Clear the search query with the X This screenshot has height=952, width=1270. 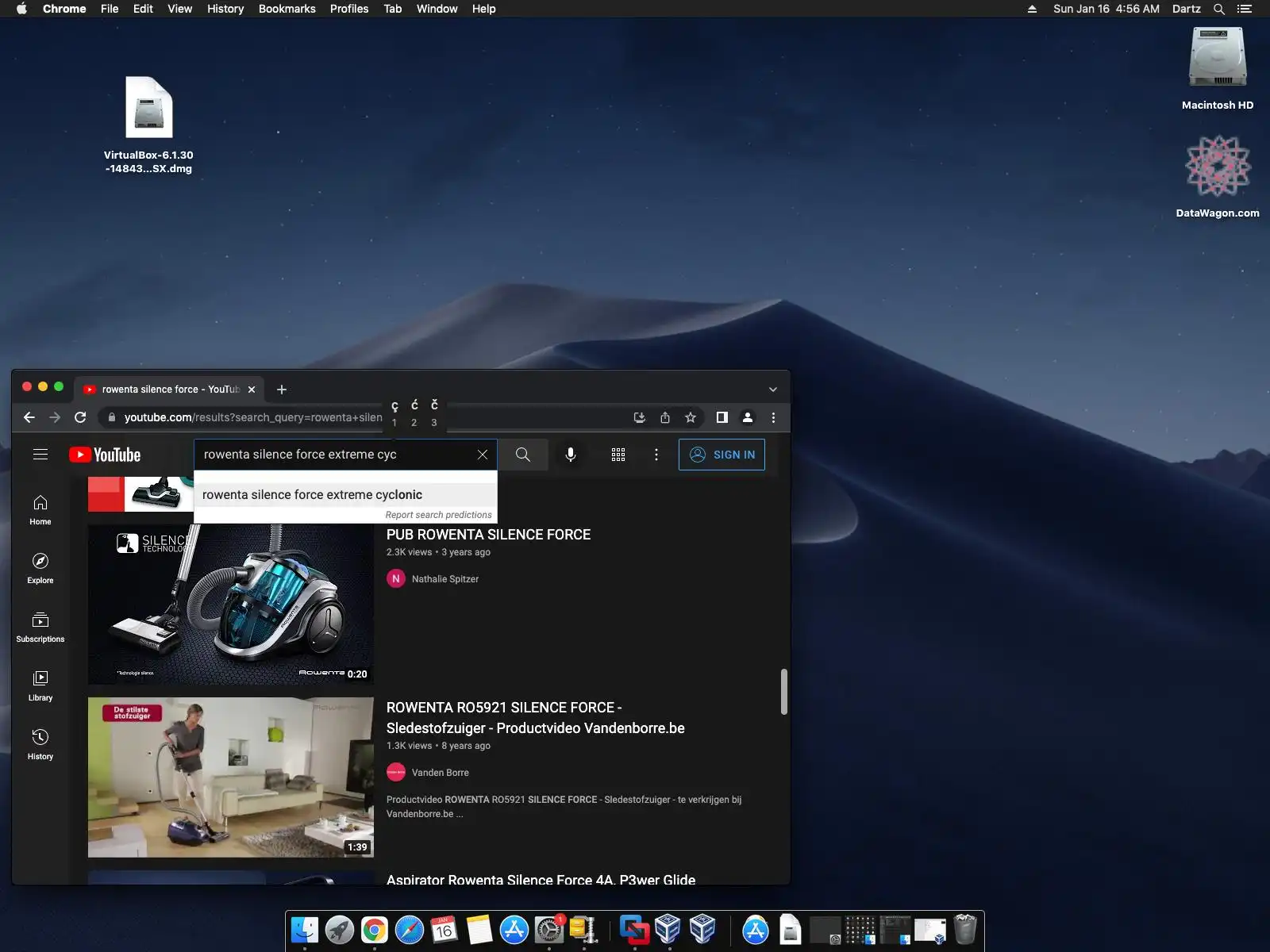coord(483,455)
